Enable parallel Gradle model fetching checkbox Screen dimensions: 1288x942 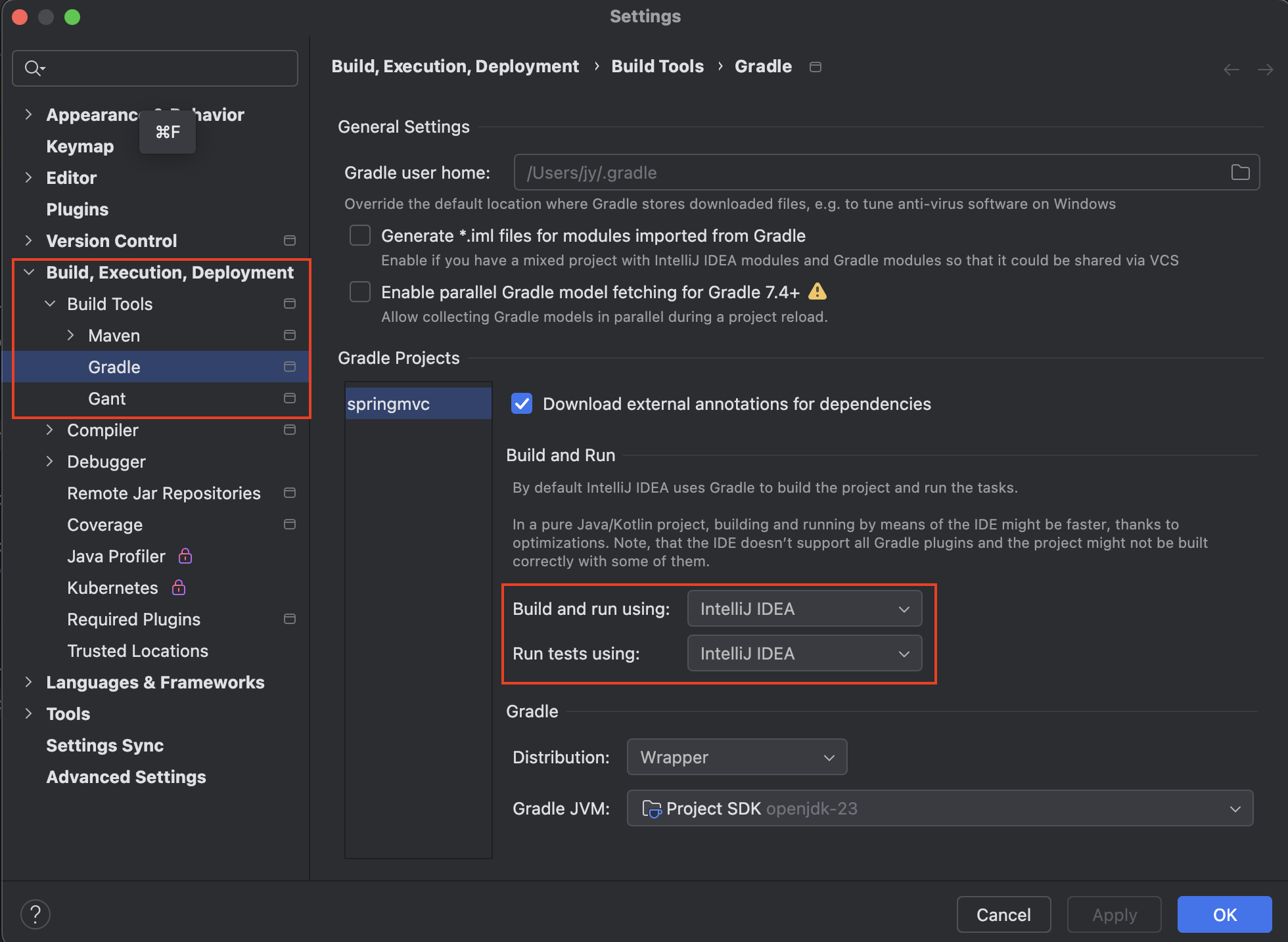pyautogui.click(x=360, y=292)
